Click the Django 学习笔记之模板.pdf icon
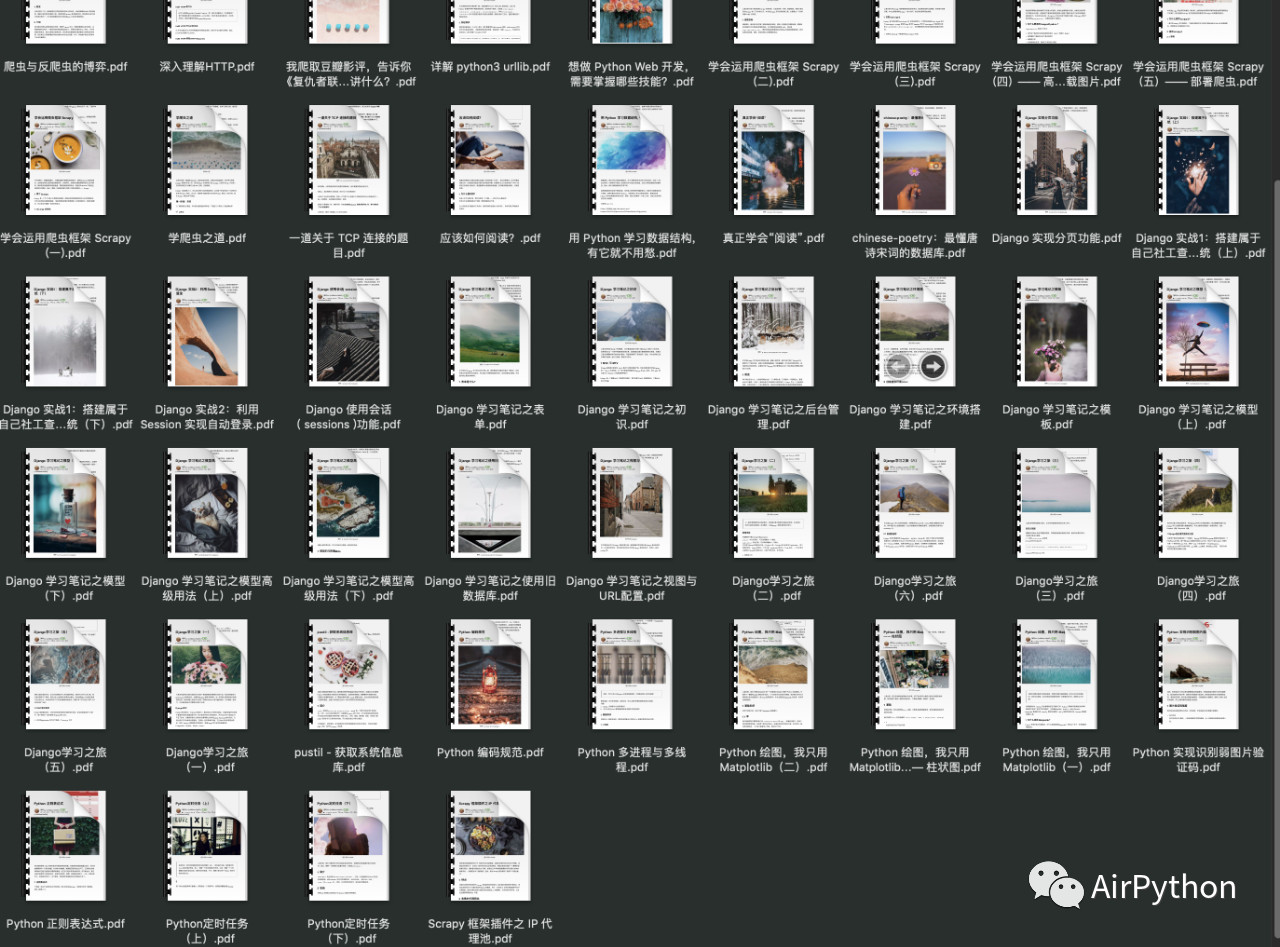Screen dimensions: 1280x947 coord(1057,332)
